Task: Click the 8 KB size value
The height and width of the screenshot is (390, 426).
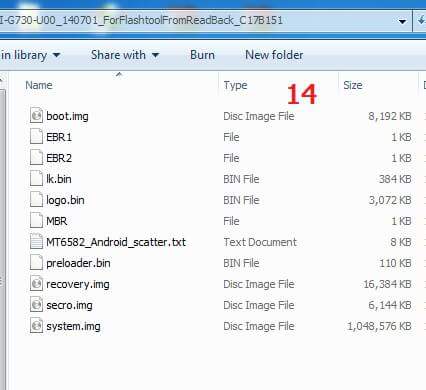Action: pos(401,242)
